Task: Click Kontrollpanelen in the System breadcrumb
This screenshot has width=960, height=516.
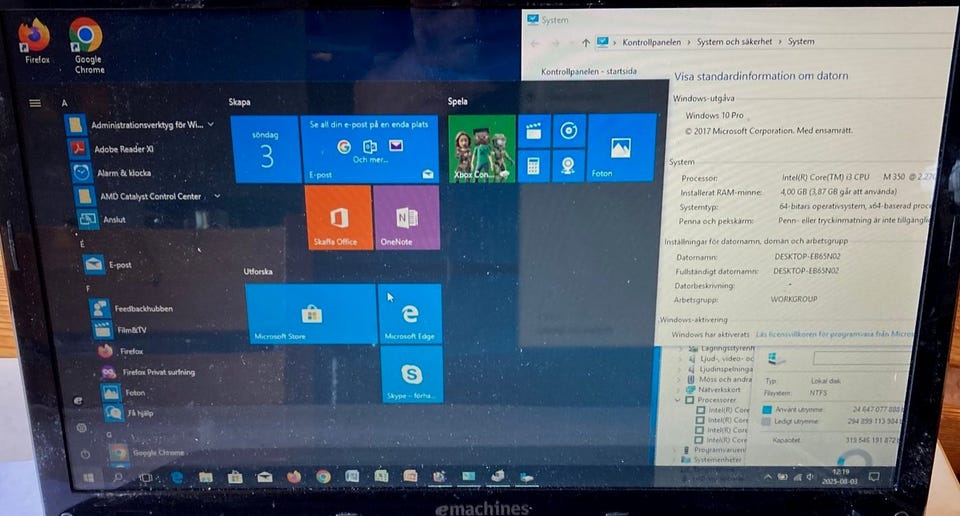Action: point(651,42)
